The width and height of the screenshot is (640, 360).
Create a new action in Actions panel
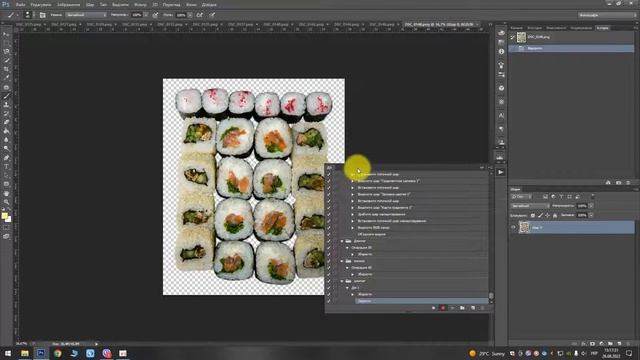point(473,308)
